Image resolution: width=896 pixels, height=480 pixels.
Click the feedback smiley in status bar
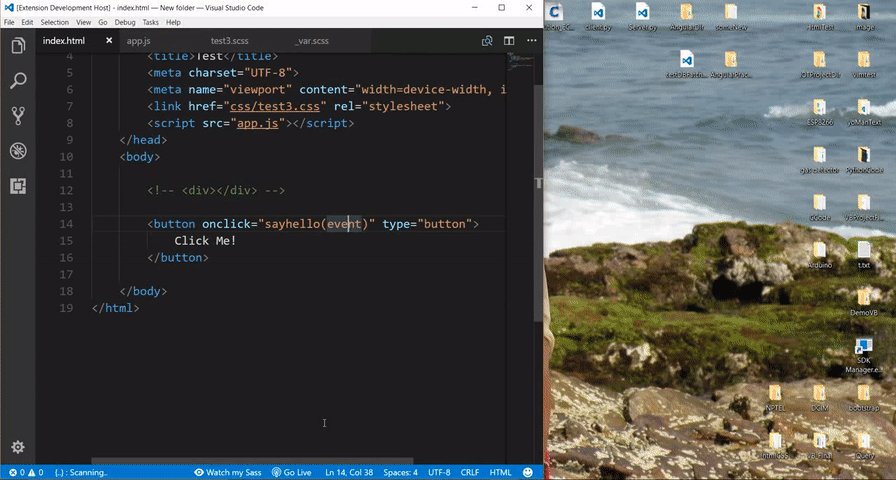click(x=529, y=472)
